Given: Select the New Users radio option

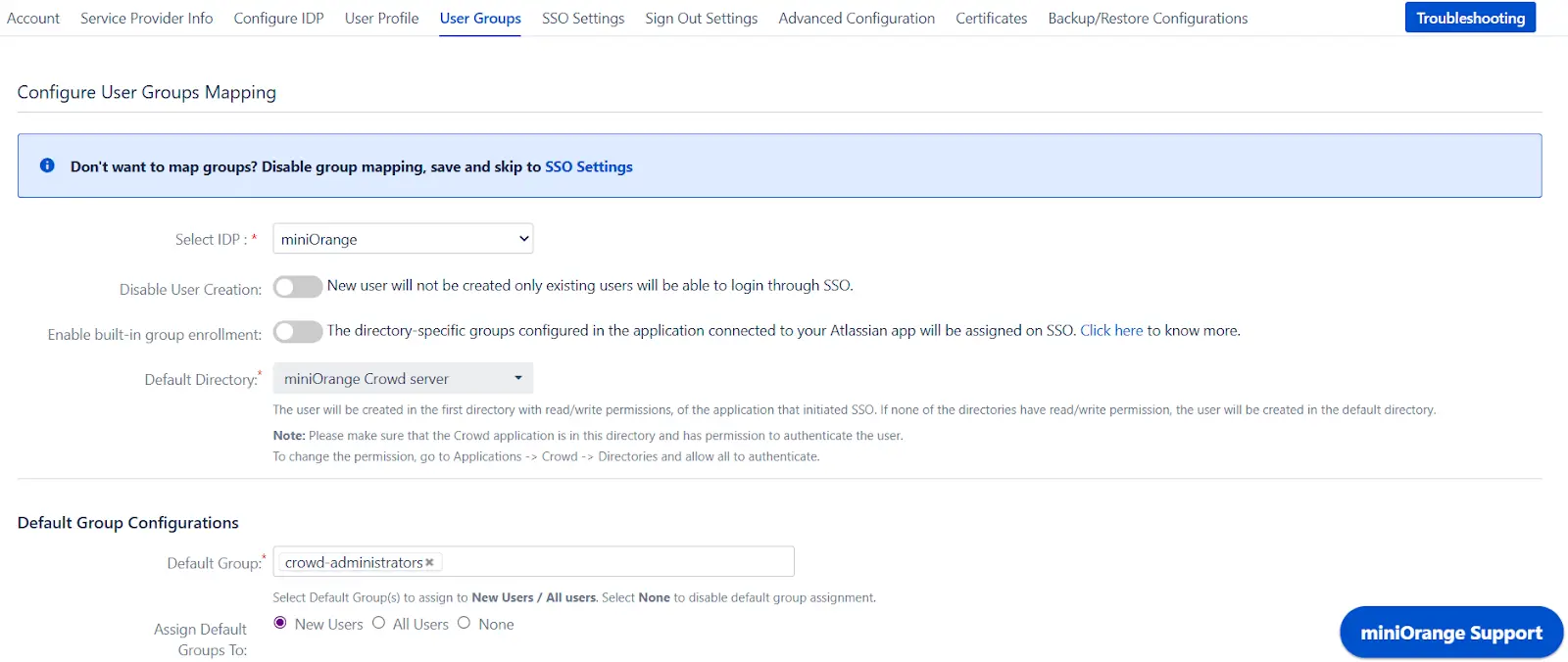Looking at the screenshot, I should click(x=280, y=623).
